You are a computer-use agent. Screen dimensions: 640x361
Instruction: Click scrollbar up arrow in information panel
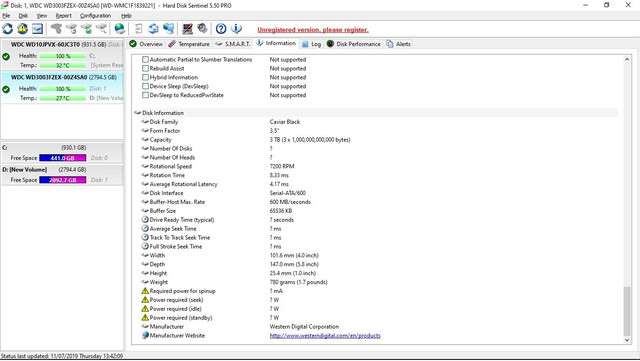(627, 60)
